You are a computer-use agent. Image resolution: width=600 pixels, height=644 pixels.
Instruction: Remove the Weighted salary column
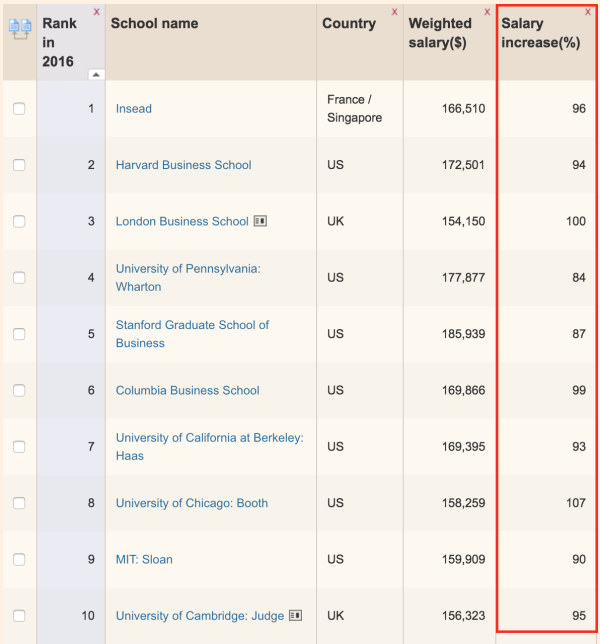click(487, 12)
